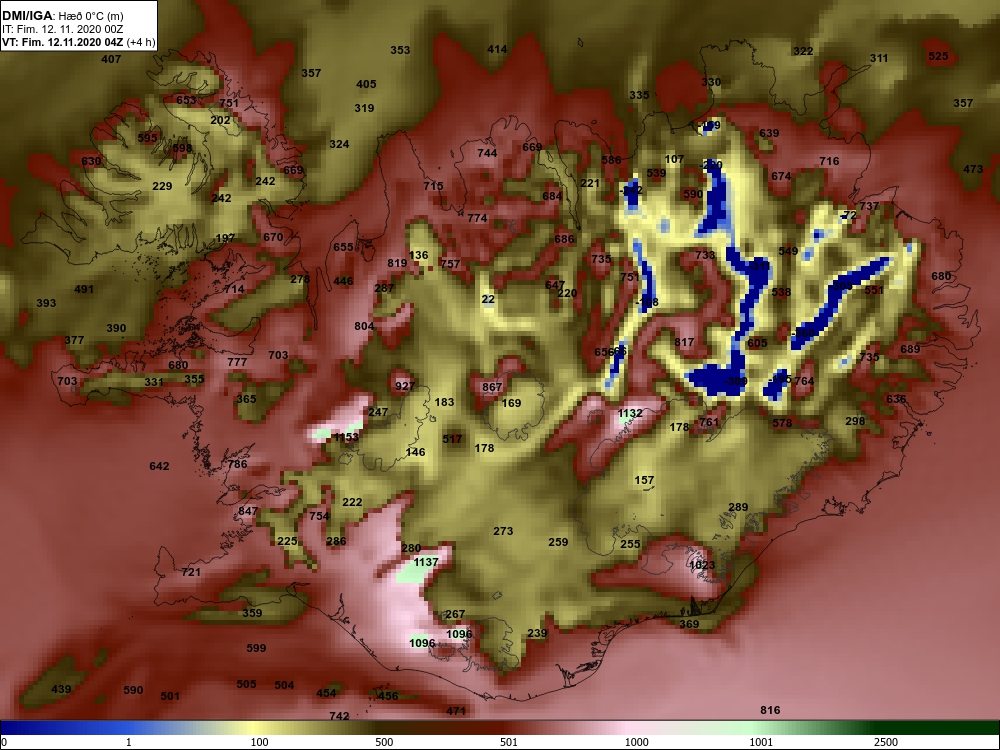Image resolution: width=1000 pixels, height=750 pixels.
Task: Click the number 331 on the map
Action: (x=154, y=382)
